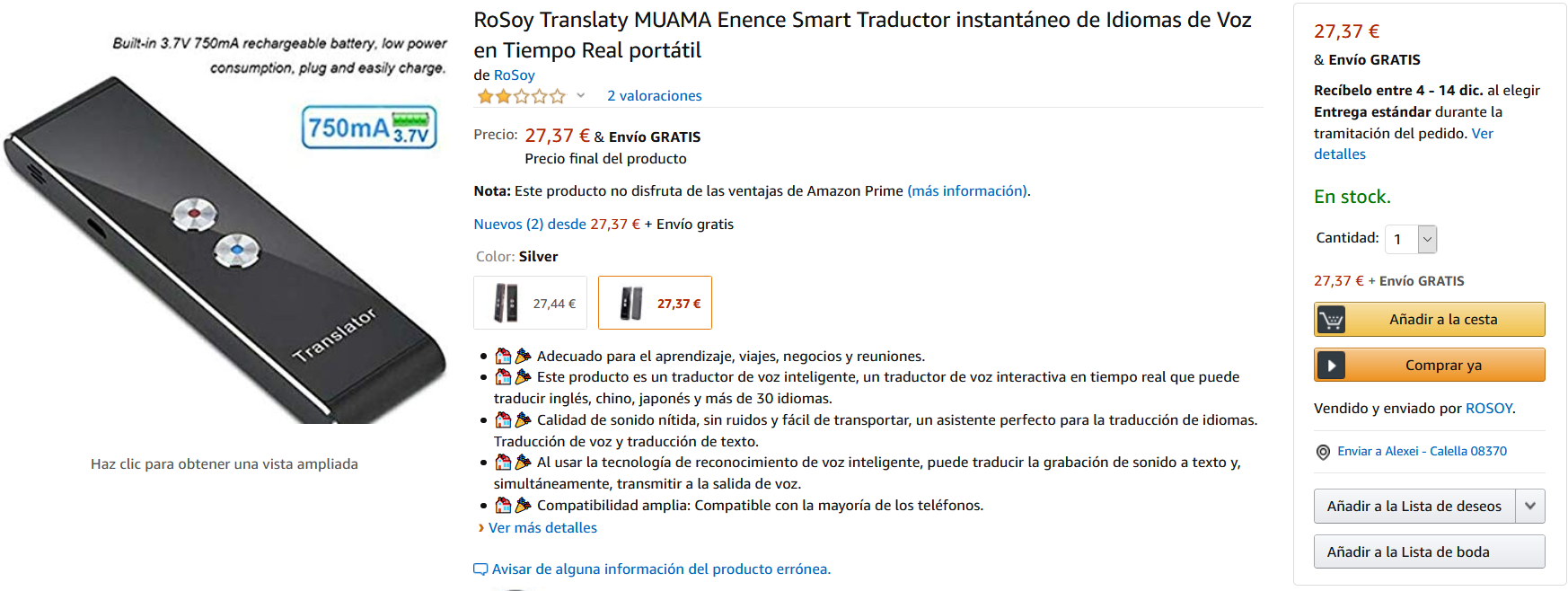
Task: Add the product to the cesta
Action: [1442, 320]
